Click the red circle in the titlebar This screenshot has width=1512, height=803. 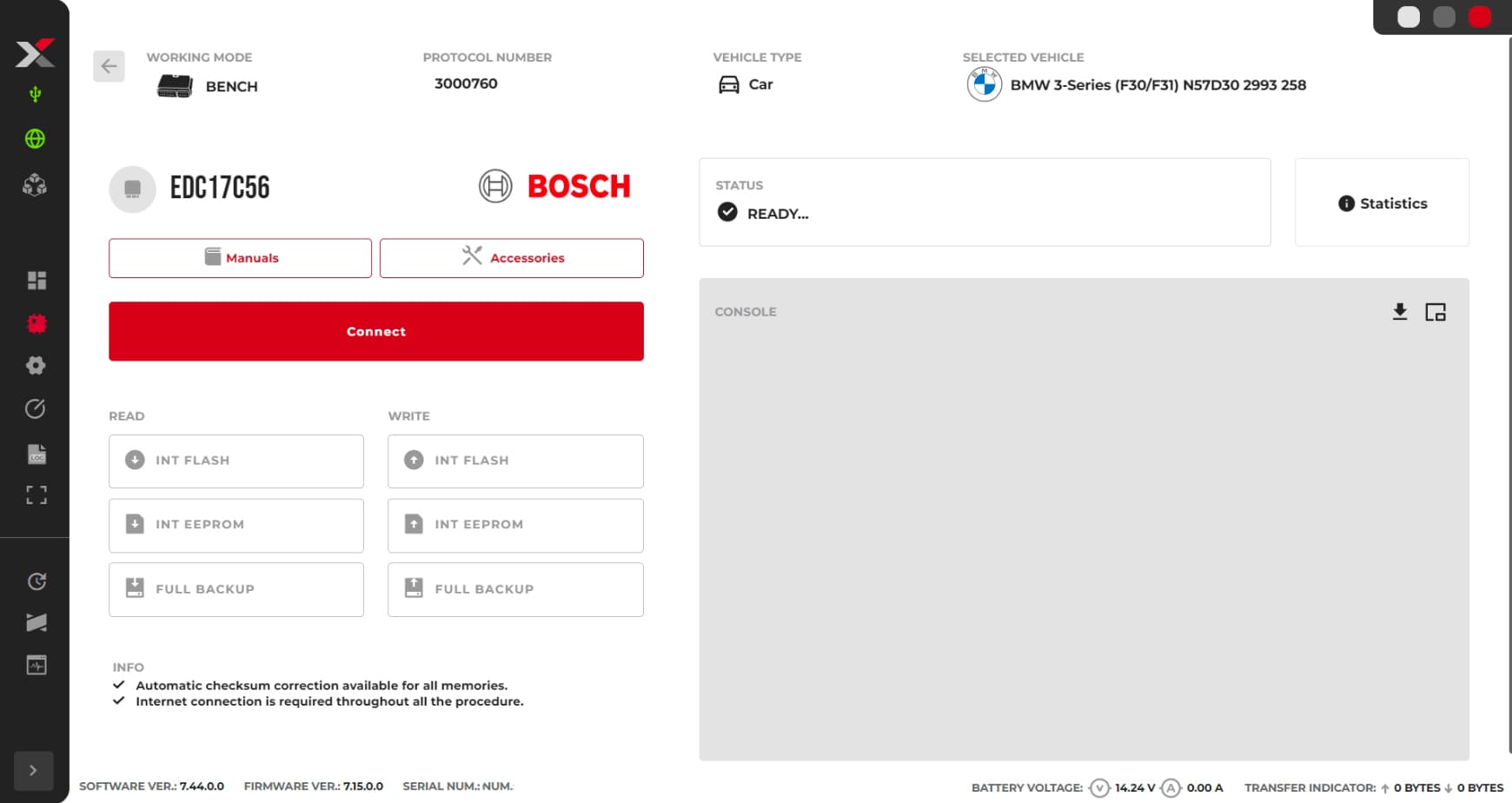1480,16
